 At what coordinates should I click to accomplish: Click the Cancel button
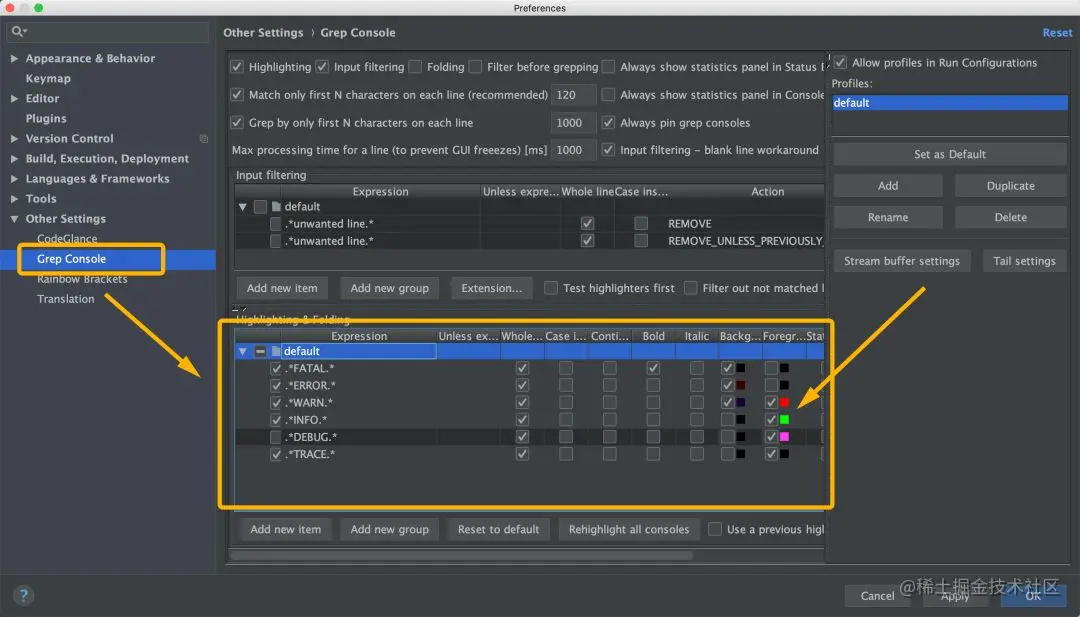(878, 596)
